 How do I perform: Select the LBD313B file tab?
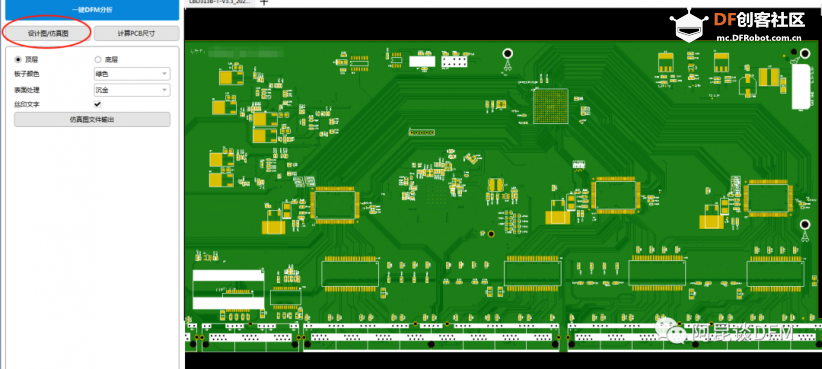click(x=219, y=2)
